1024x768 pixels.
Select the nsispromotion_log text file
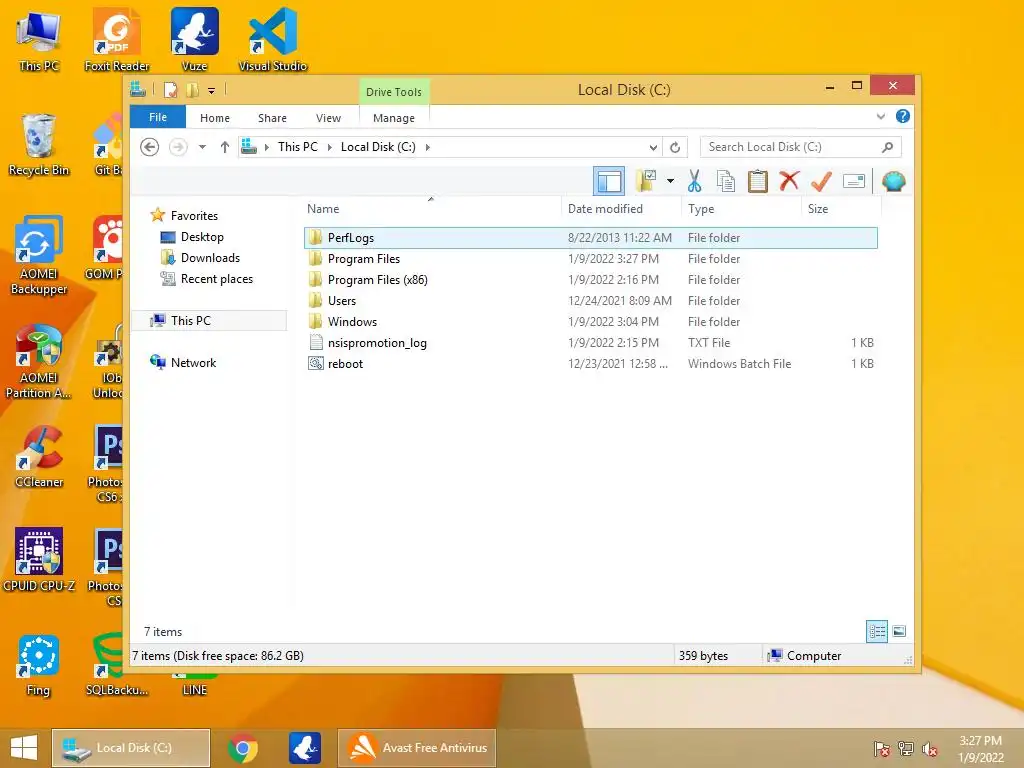[590, 342]
